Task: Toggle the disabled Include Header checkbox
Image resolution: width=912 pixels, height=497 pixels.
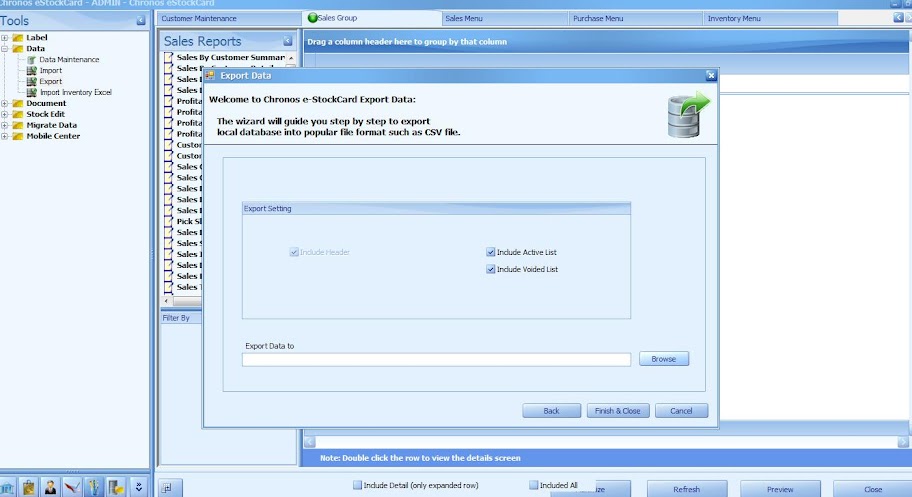Action: [x=294, y=252]
